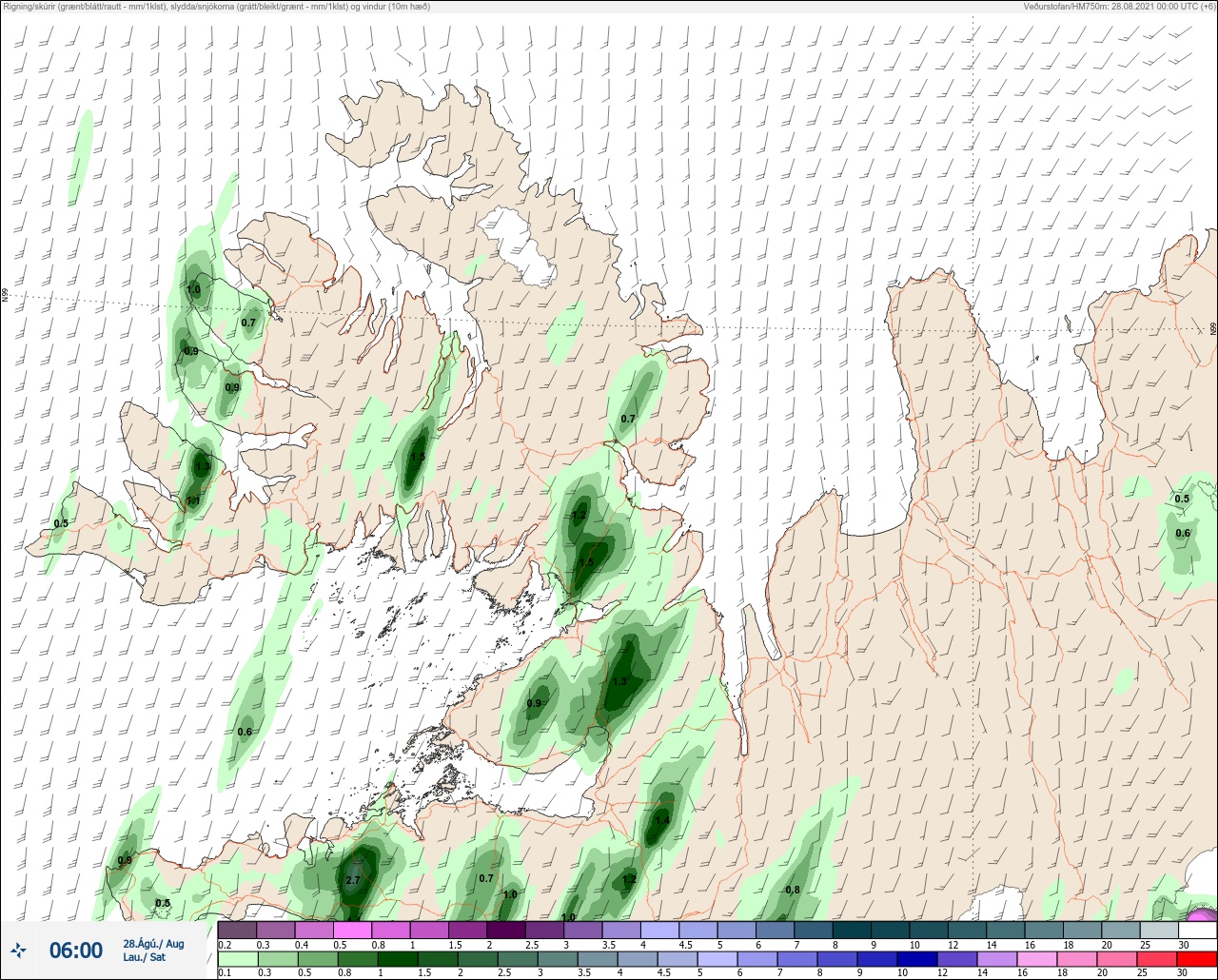Select the light grey 25 swatch in upper legend
This screenshot has height=980, width=1218.
pyautogui.click(x=1159, y=930)
